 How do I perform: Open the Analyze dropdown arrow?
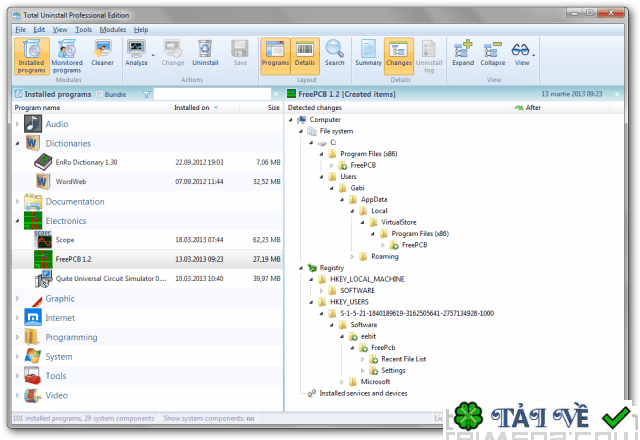[x=153, y=55]
